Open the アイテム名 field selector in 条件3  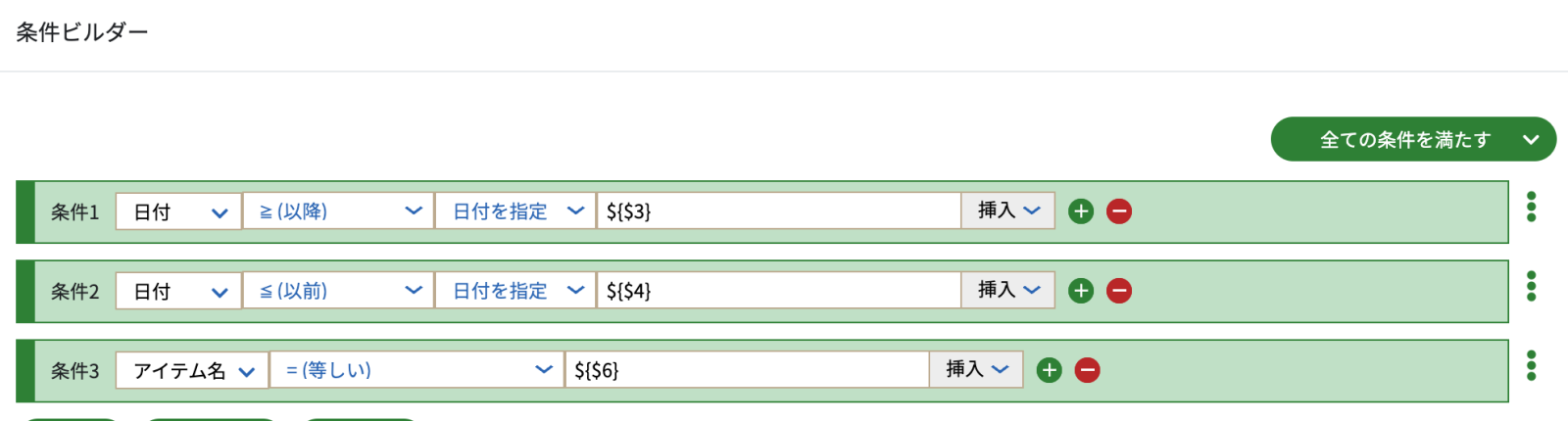pos(192,370)
